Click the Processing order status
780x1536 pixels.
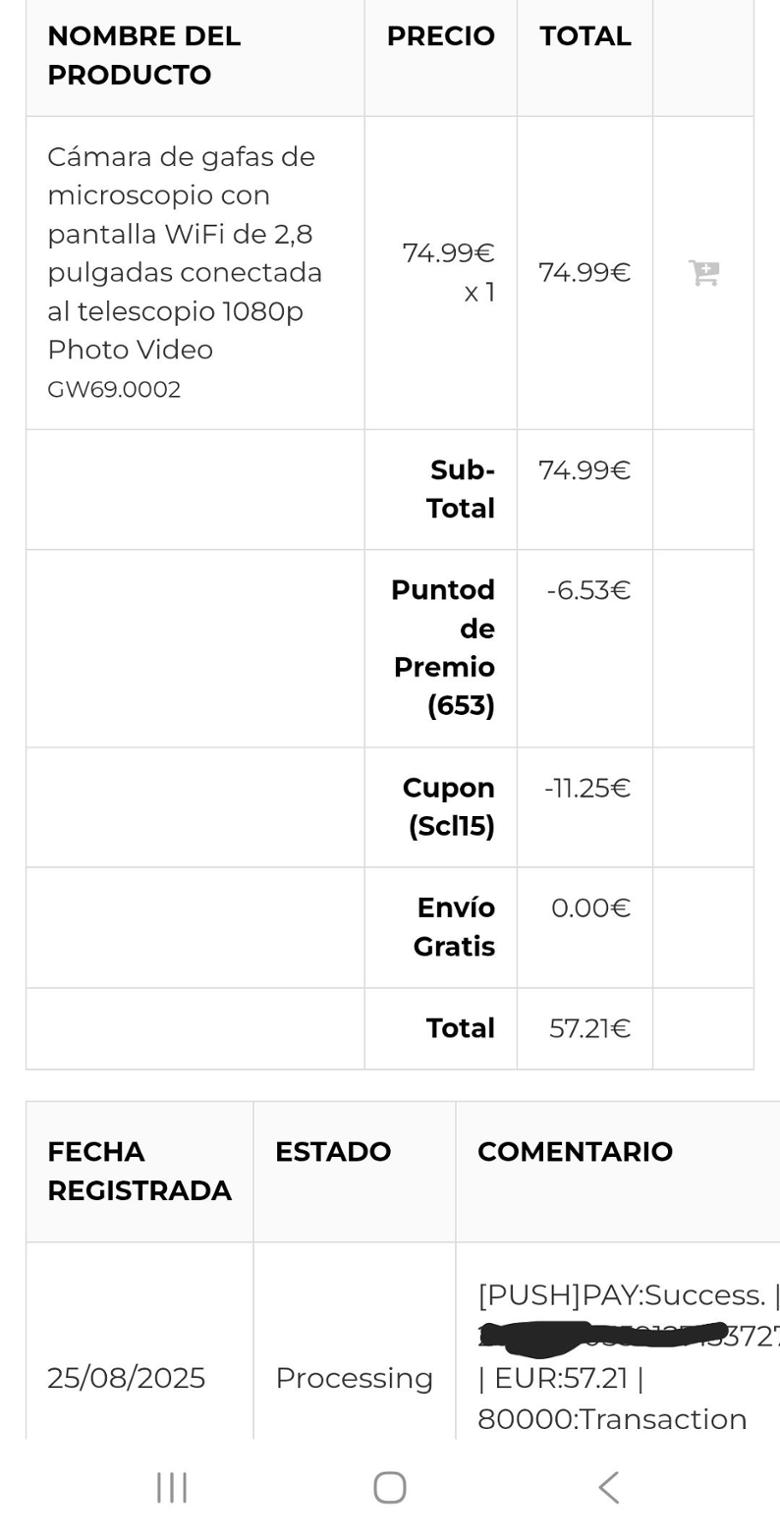(x=354, y=1378)
